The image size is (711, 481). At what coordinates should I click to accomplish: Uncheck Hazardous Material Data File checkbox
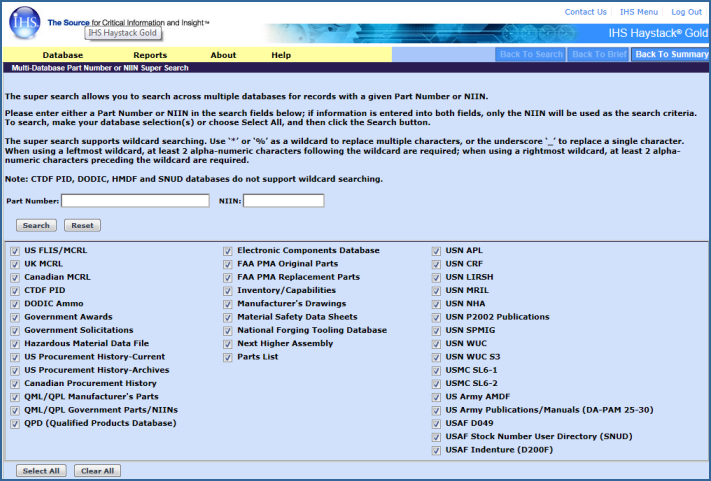pos(15,344)
